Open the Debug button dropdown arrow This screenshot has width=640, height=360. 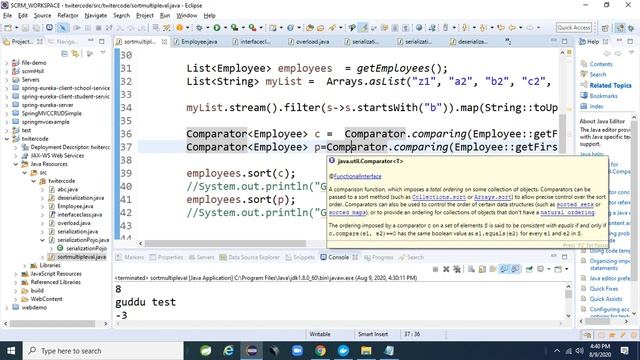pyautogui.click(x=207, y=28)
